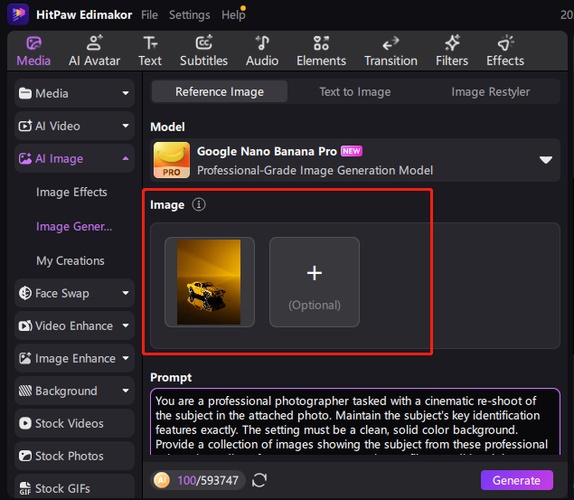Open the model selection dropdown arrow
This screenshot has width=574, height=500.
coord(545,160)
